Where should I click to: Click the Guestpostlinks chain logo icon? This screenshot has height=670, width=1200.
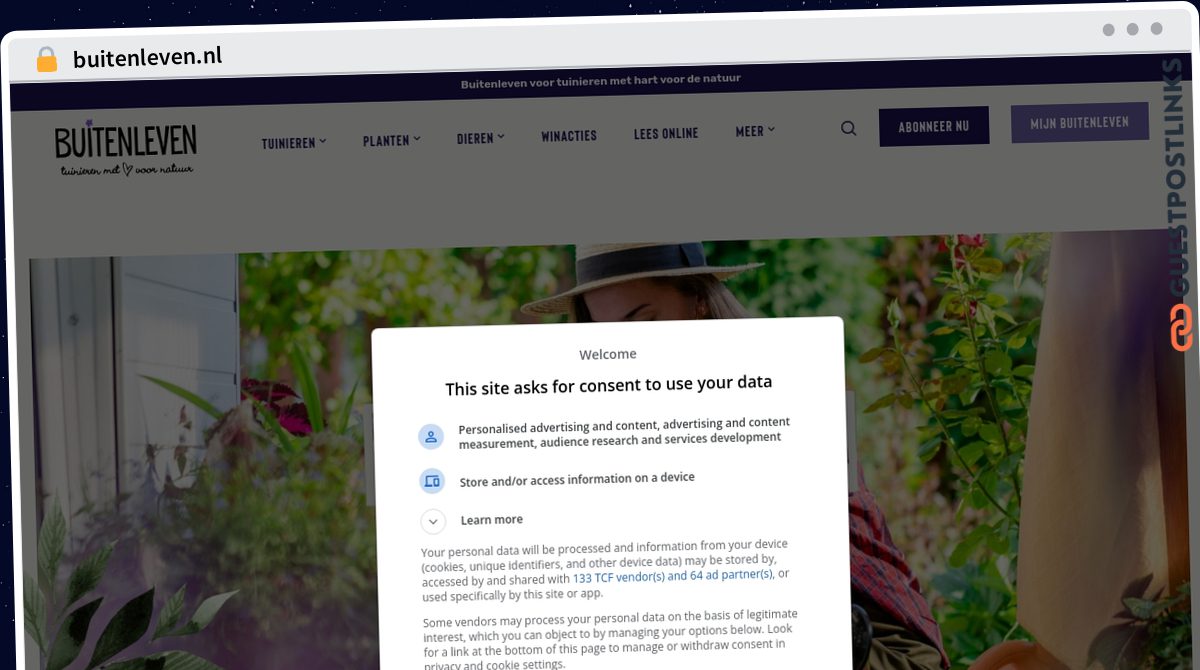click(x=1181, y=328)
